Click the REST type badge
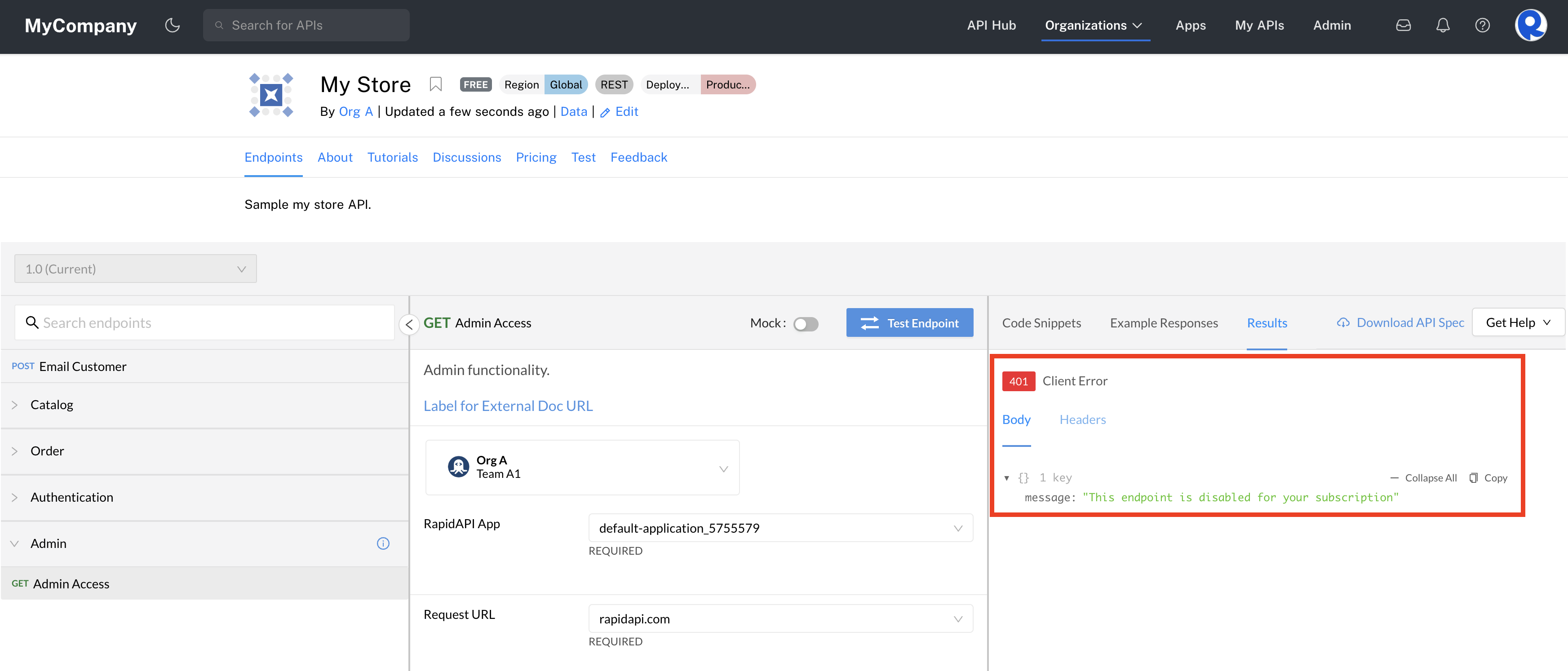This screenshot has width=1568, height=671. point(614,84)
